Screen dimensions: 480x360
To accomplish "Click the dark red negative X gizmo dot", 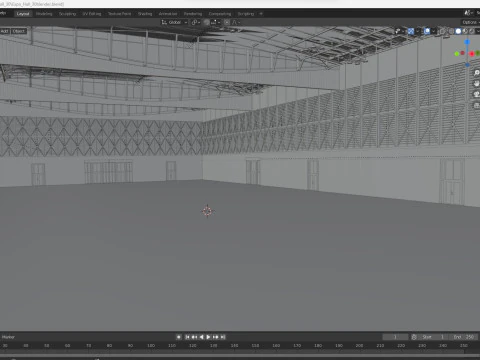I will tap(463, 53).
